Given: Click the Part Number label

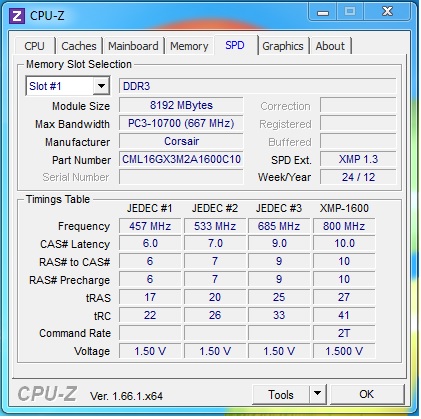Looking at the screenshot, I should pyautogui.click(x=81, y=160).
